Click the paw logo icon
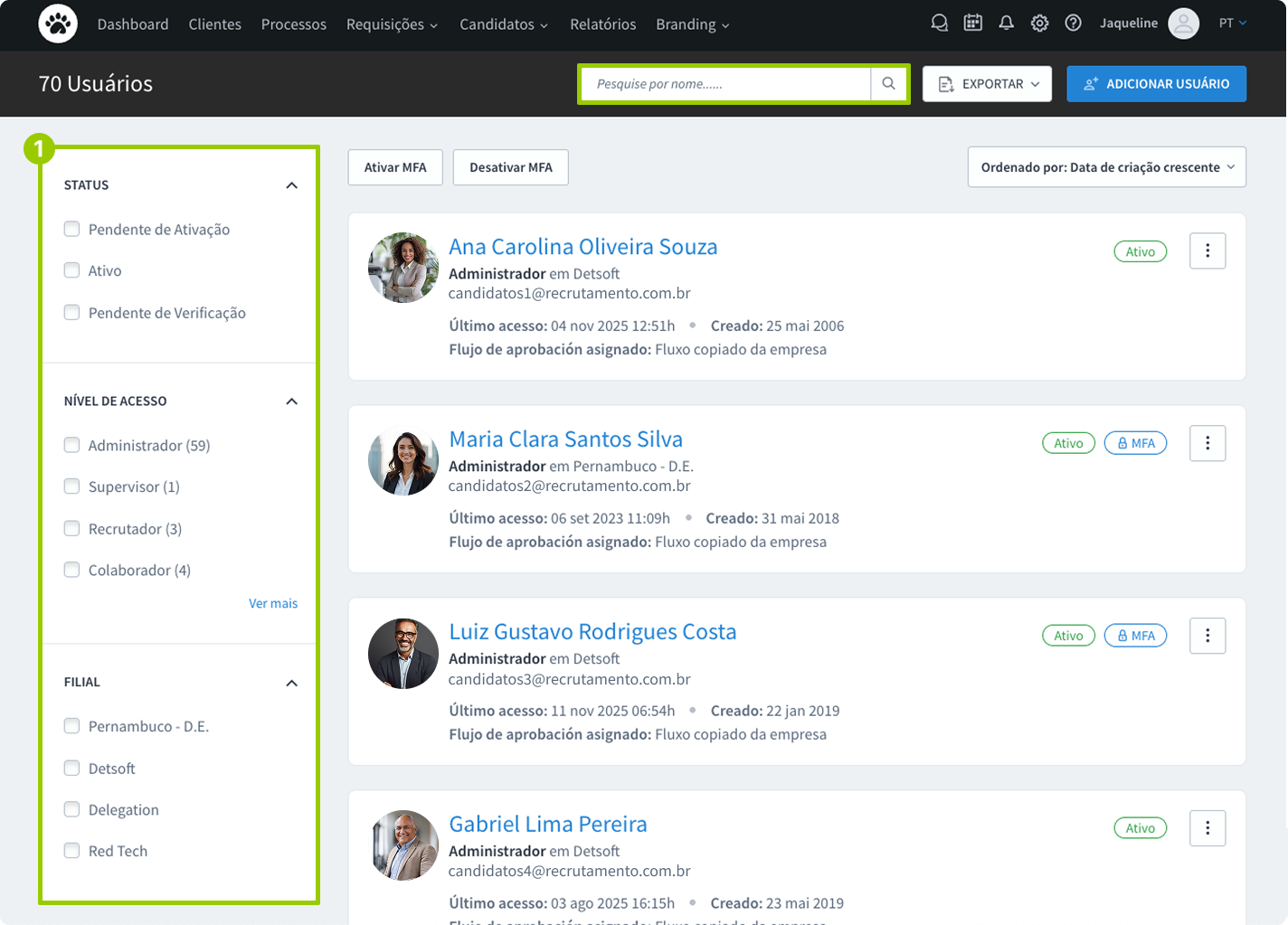 58,24
